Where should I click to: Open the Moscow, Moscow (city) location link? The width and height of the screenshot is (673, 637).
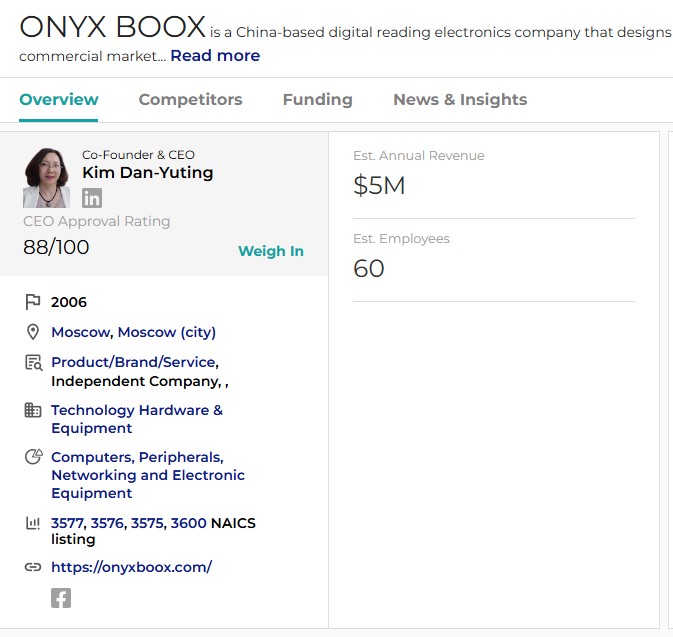pyautogui.click(x=133, y=332)
